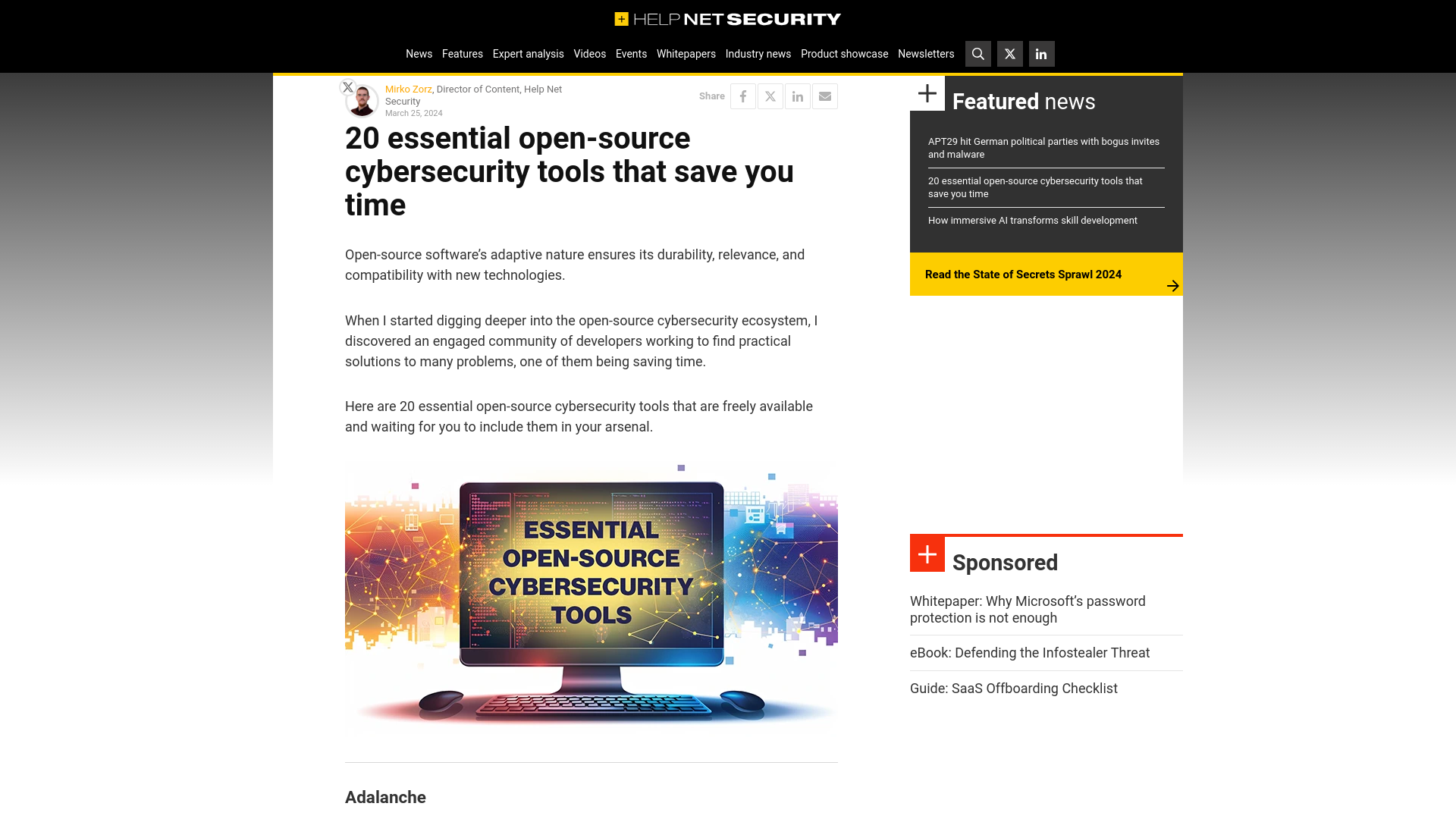The image size is (1456, 819).
Task: Expand the Expert analysis nav menu
Action: click(528, 54)
